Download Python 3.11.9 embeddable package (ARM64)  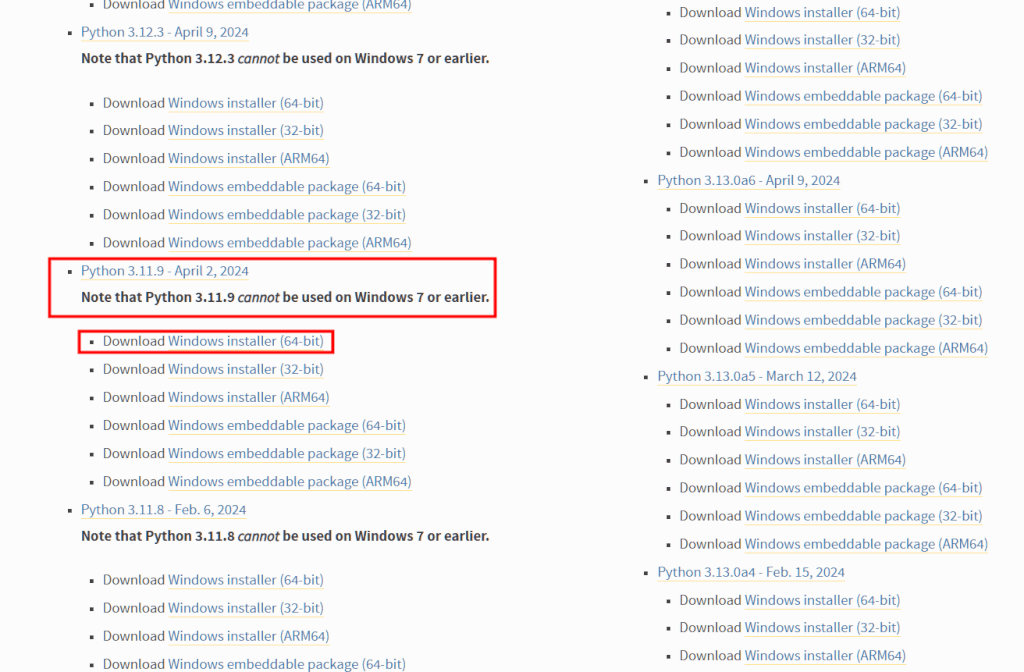289,482
